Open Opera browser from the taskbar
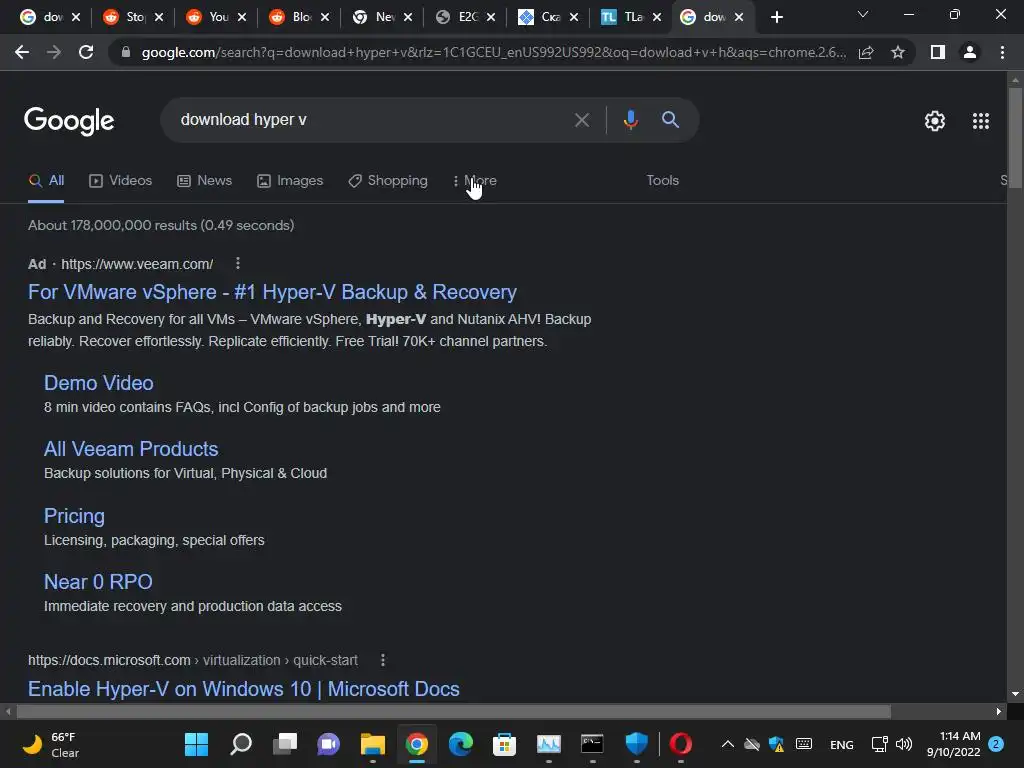 pyautogui.click(x=680, y=744)
